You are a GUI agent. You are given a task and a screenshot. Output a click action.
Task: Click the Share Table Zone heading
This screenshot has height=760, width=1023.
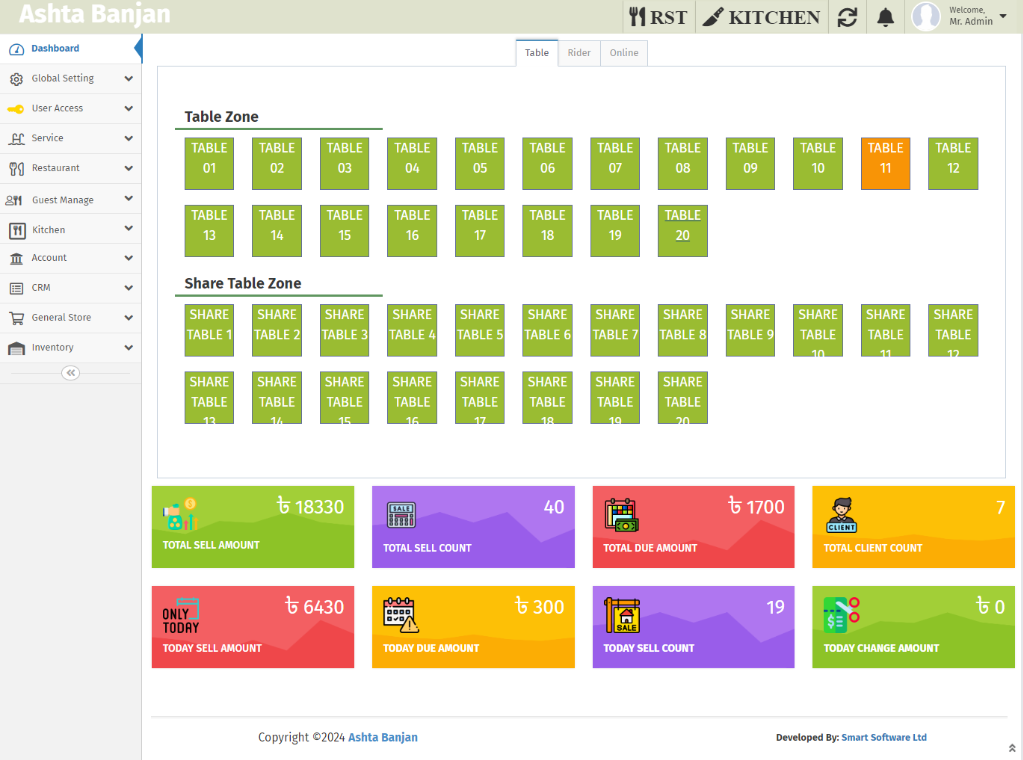tap(243, 283)
